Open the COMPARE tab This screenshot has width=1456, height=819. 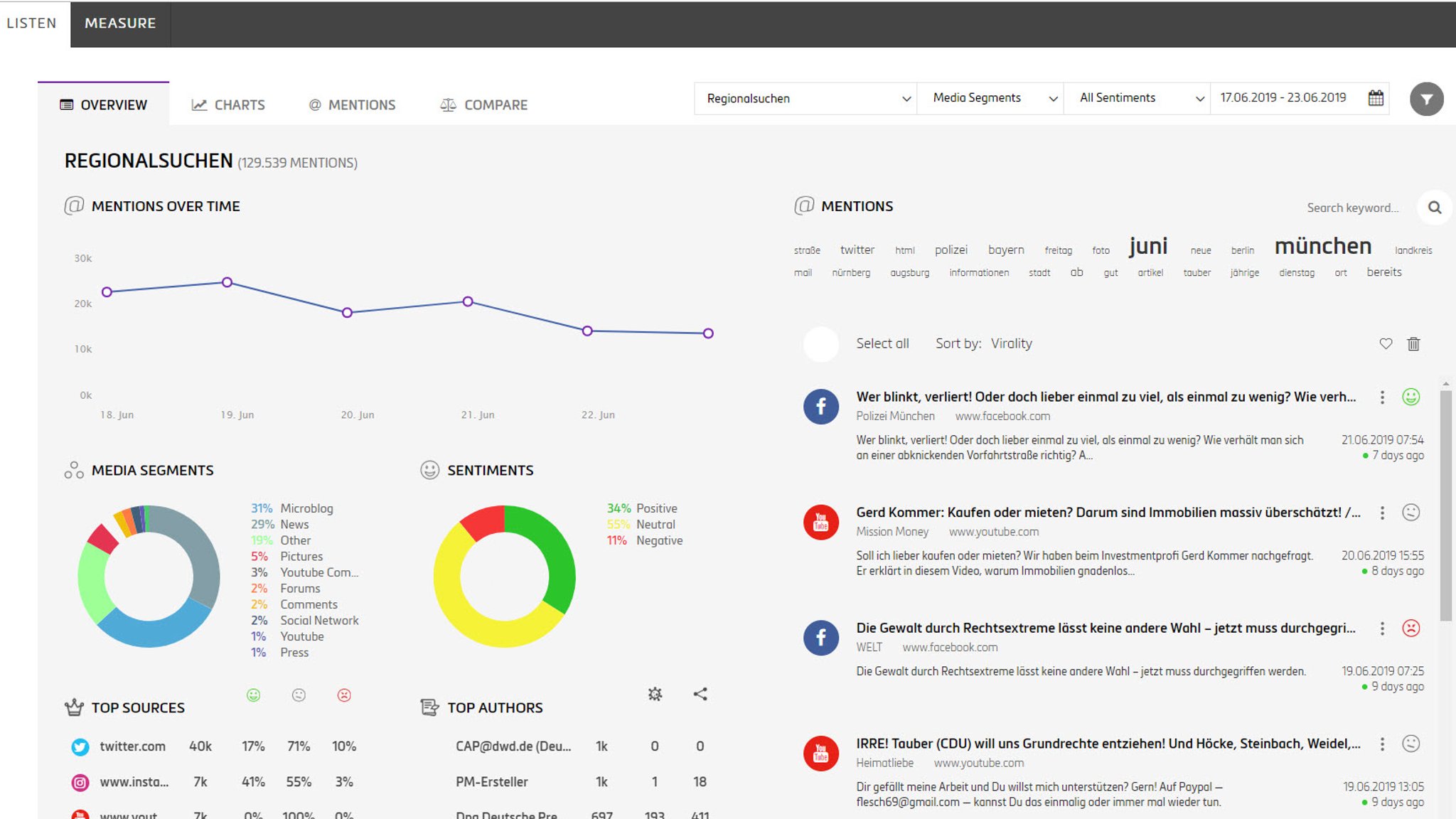coord(484,105)
